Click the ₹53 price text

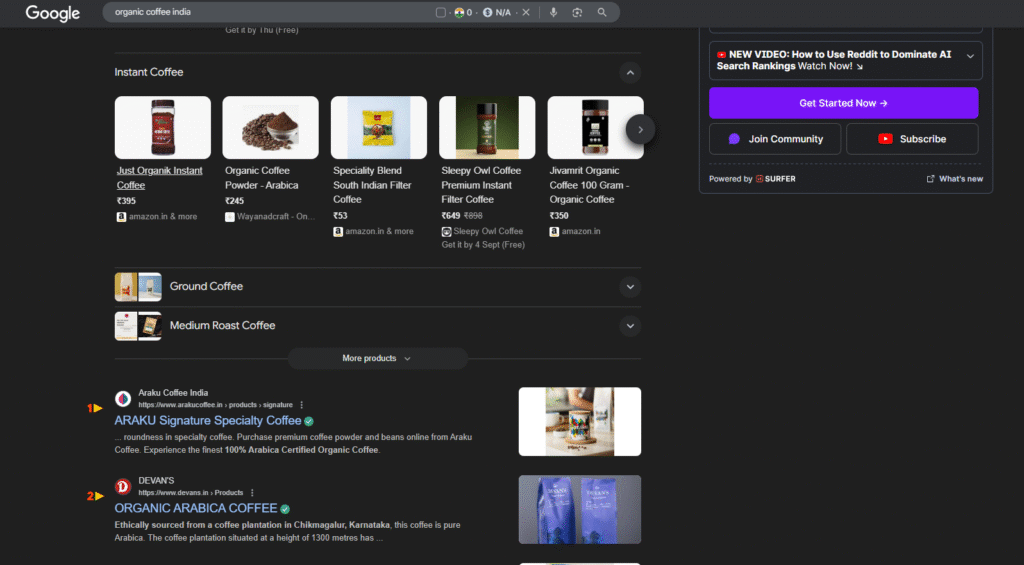pyautogui.click(x=340, y=216)
